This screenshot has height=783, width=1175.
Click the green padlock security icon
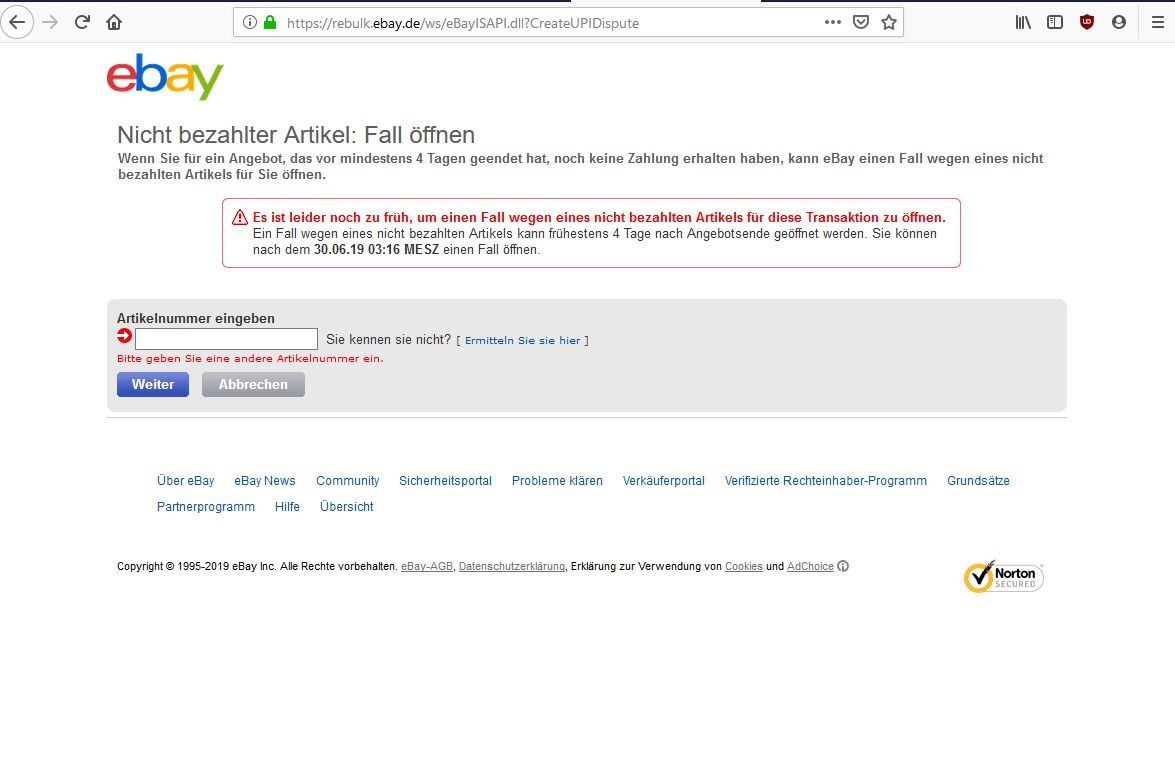pos(271,22)
